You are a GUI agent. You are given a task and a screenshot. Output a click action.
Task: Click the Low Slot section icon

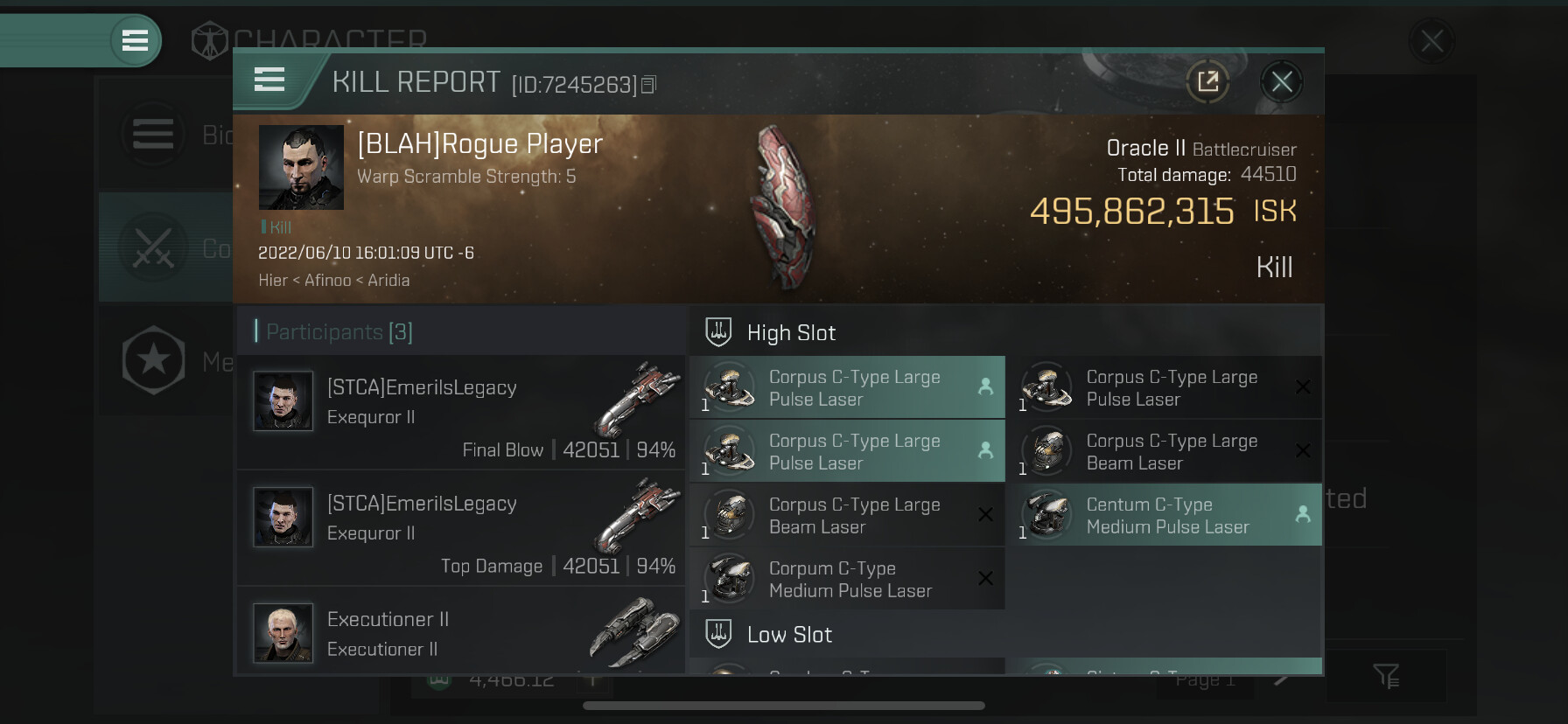click(x=718, y=634)
